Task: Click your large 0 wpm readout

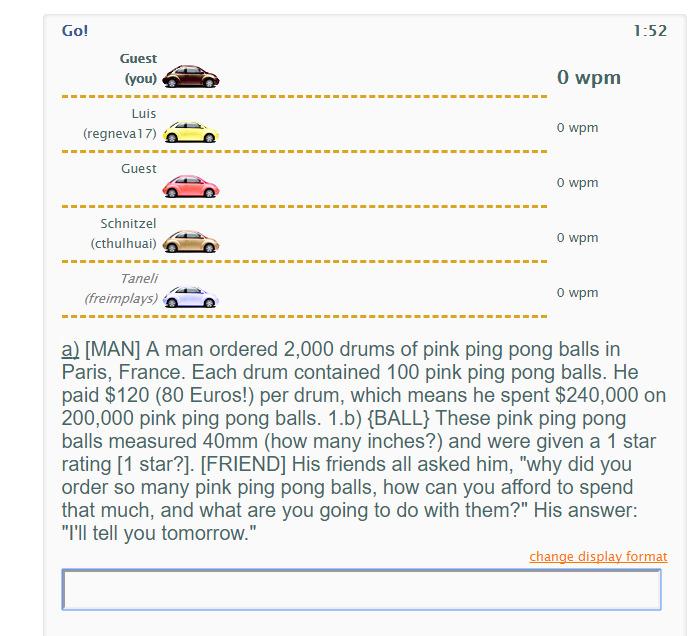Action: click(x=589, y=77)
